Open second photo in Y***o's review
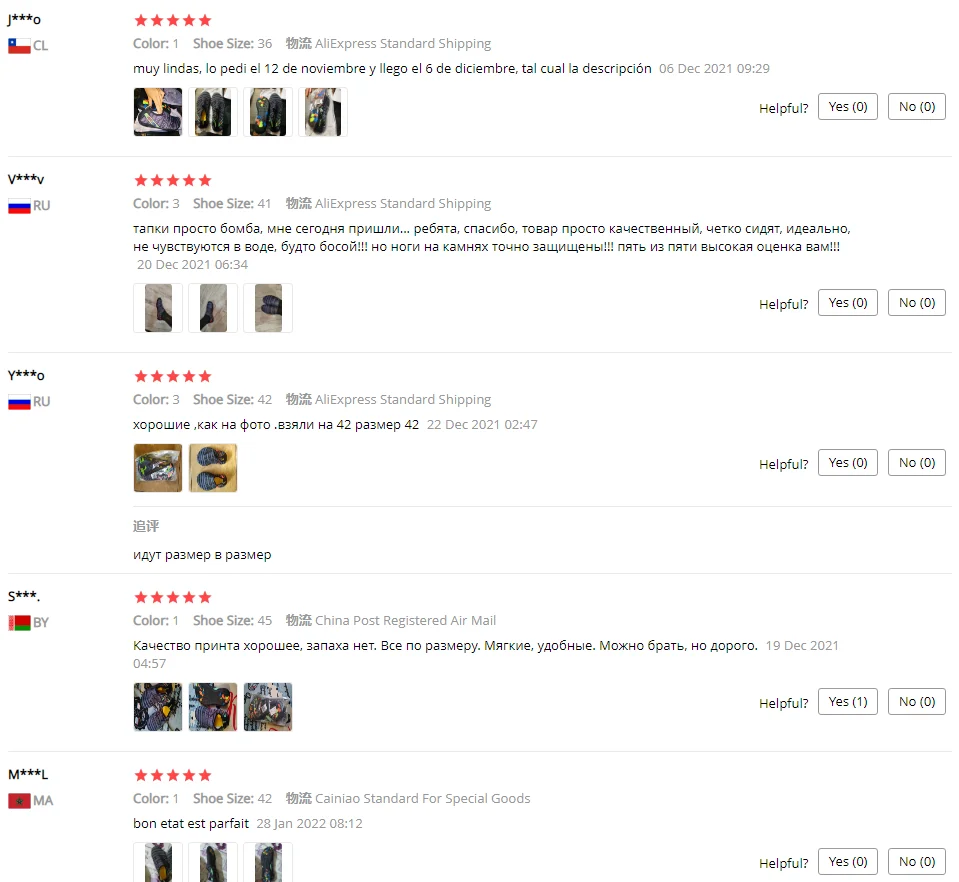Image resolution: width=959 pixels, height=882 pixels. point(213,468)
